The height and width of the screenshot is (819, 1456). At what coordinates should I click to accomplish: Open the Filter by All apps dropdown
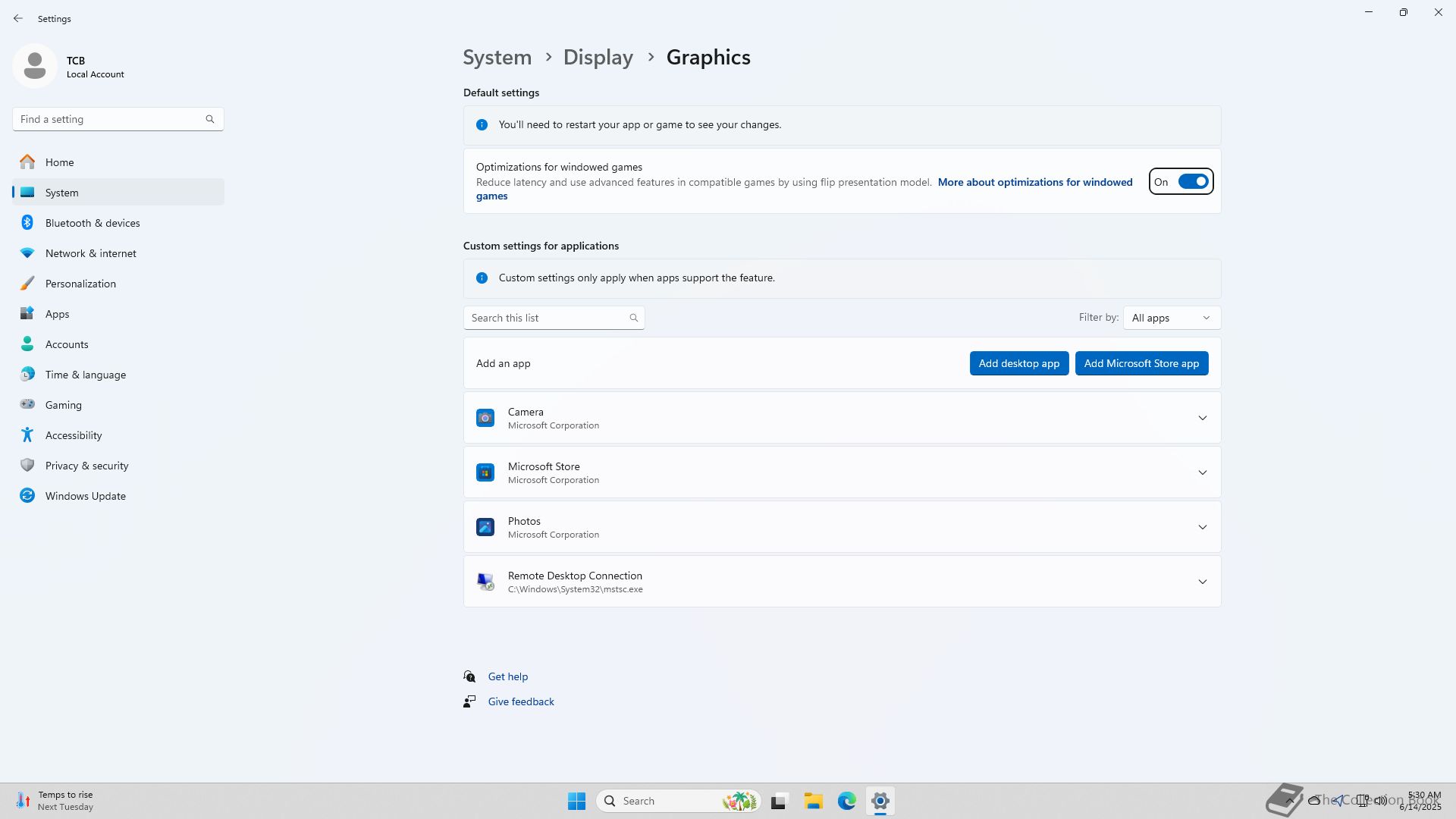point(1172,318)
